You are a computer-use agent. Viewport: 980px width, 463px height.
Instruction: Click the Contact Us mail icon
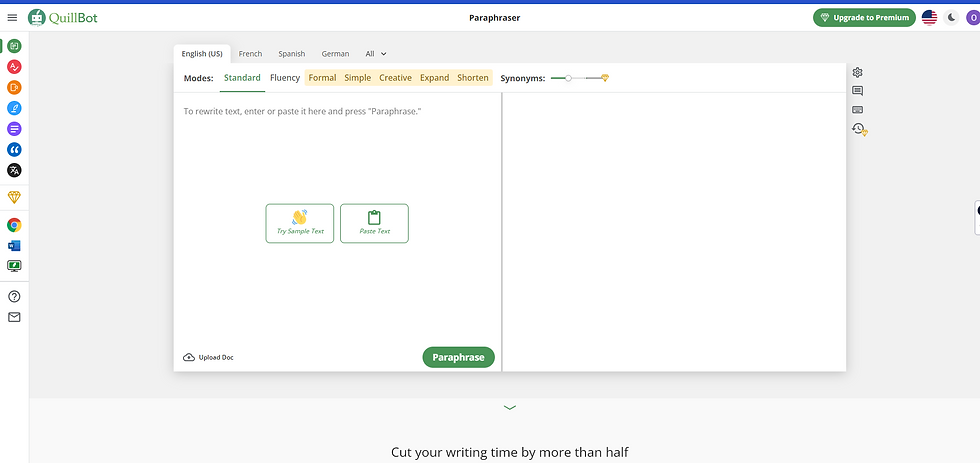click(14, 317)
